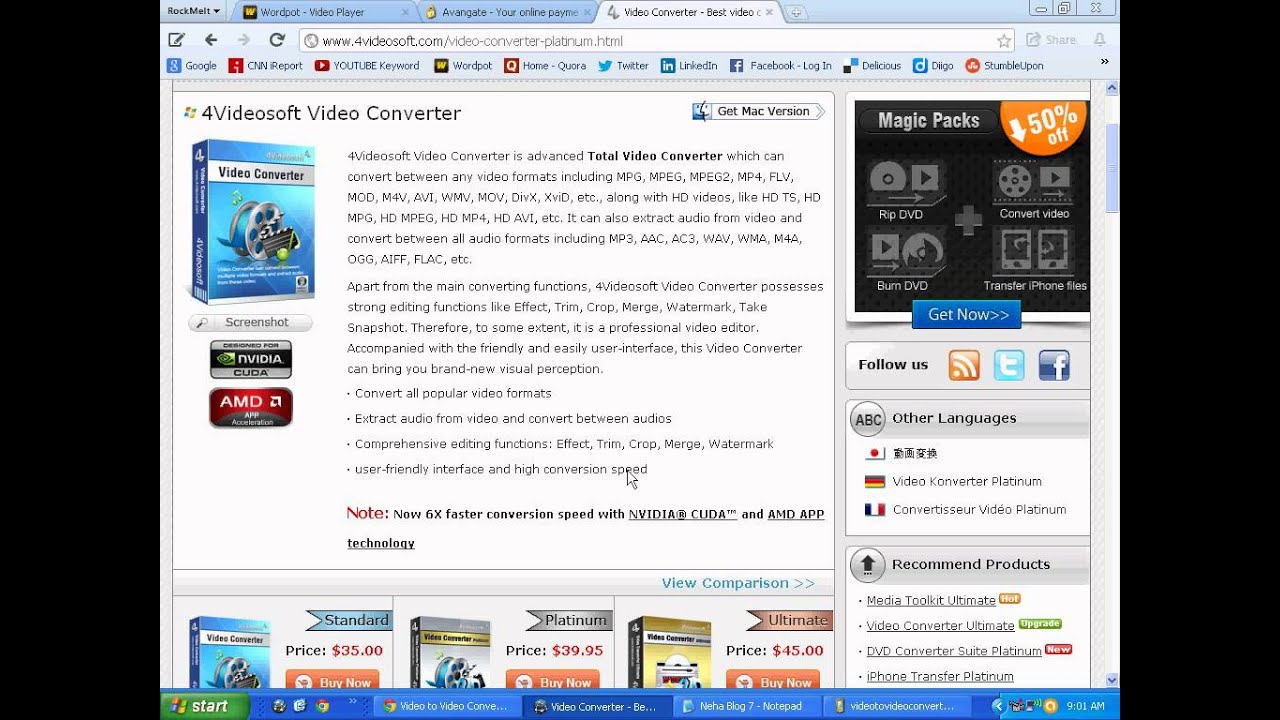
Task: Click the Video Converter product box image
Action: tap(252, 222)
